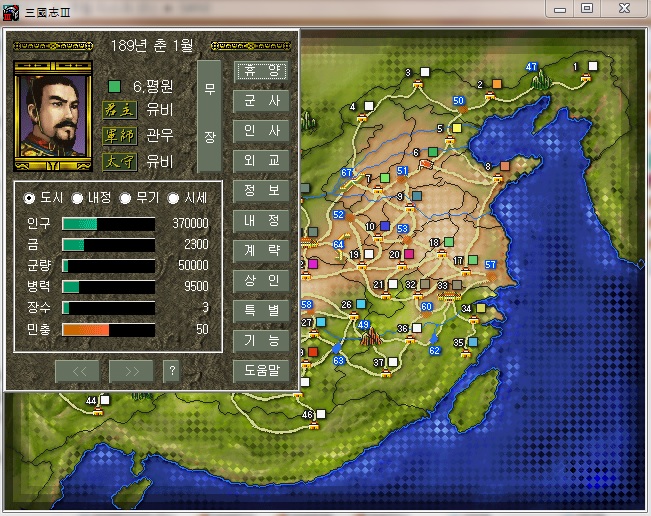Select city 3 white marker on map
The width and height of the screenshot is (651, 516).
pyautogui.click(x=425, y=72)
